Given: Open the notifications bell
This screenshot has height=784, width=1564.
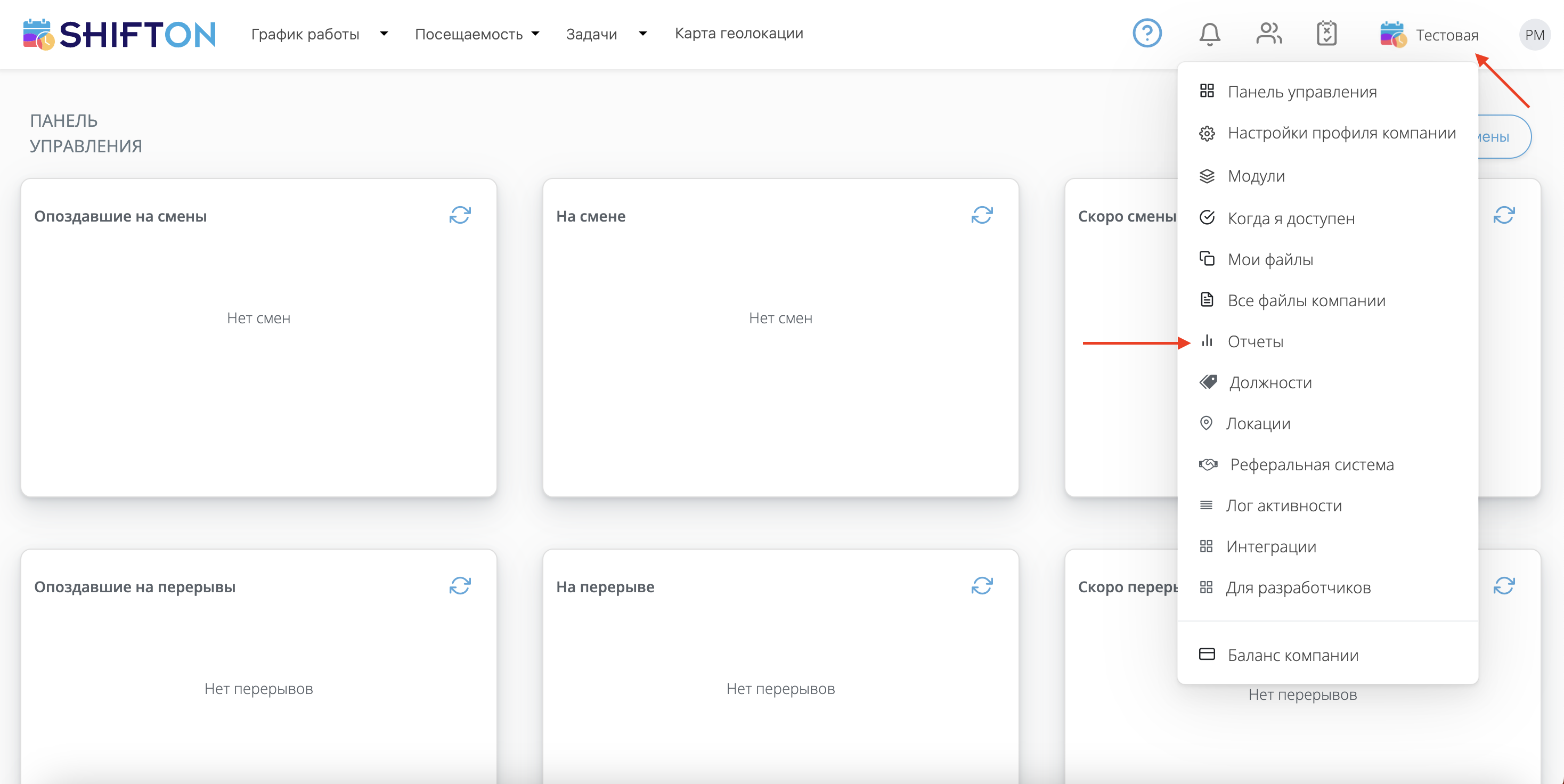Looking at the screenshot, I should (1209, 34).
